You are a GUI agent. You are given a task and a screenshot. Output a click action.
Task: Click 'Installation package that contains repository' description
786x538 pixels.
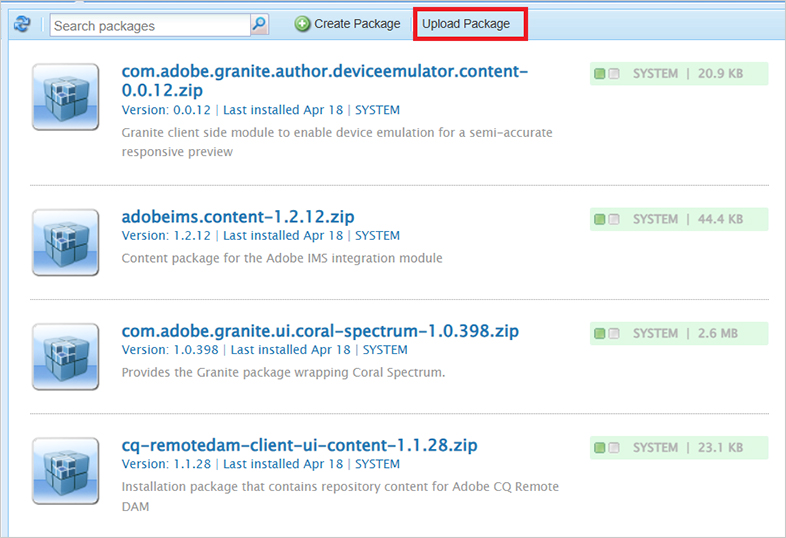pyautogui.click(x=340, y=496)
